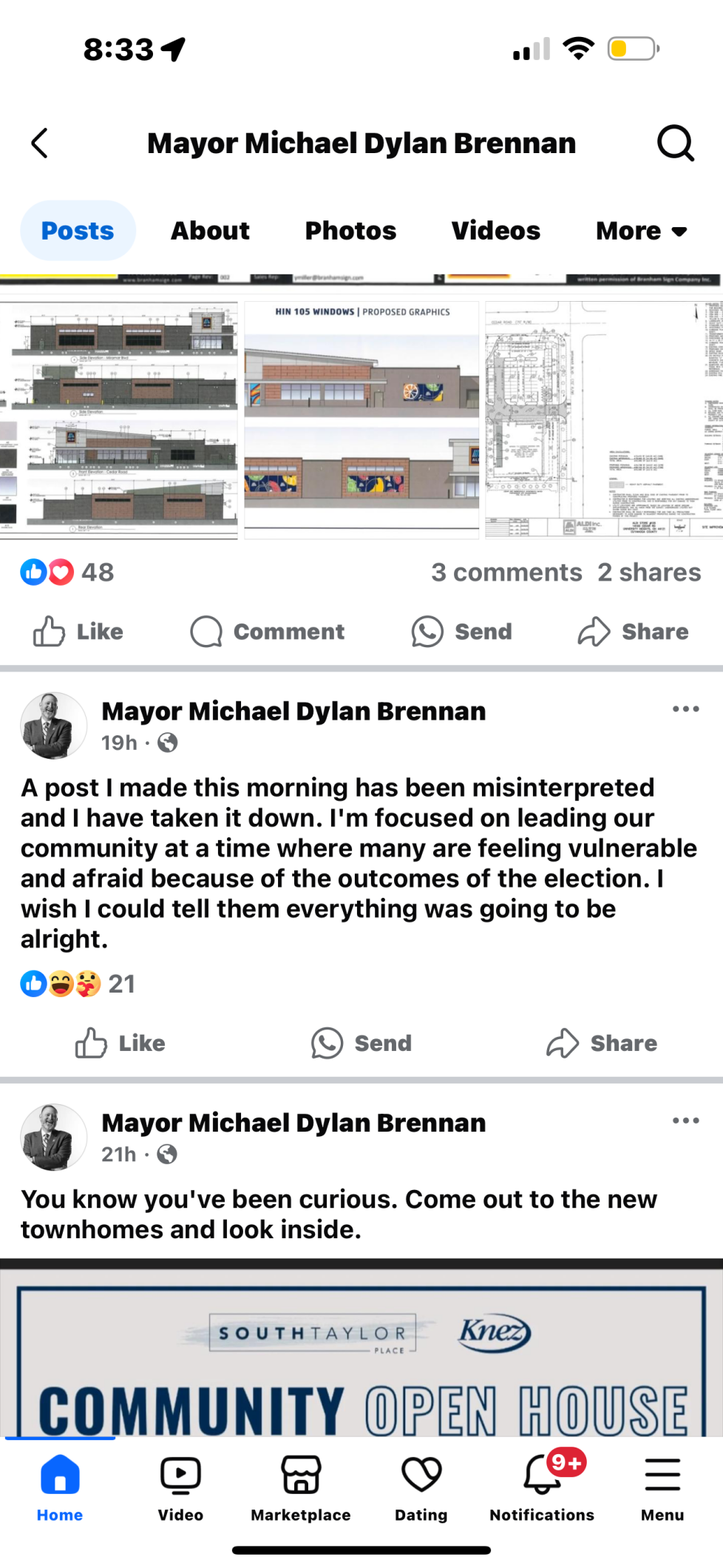Screen dimensions: 723x1568
Task: Share the 19h misinterpreted post
Action: point(602,1044)
